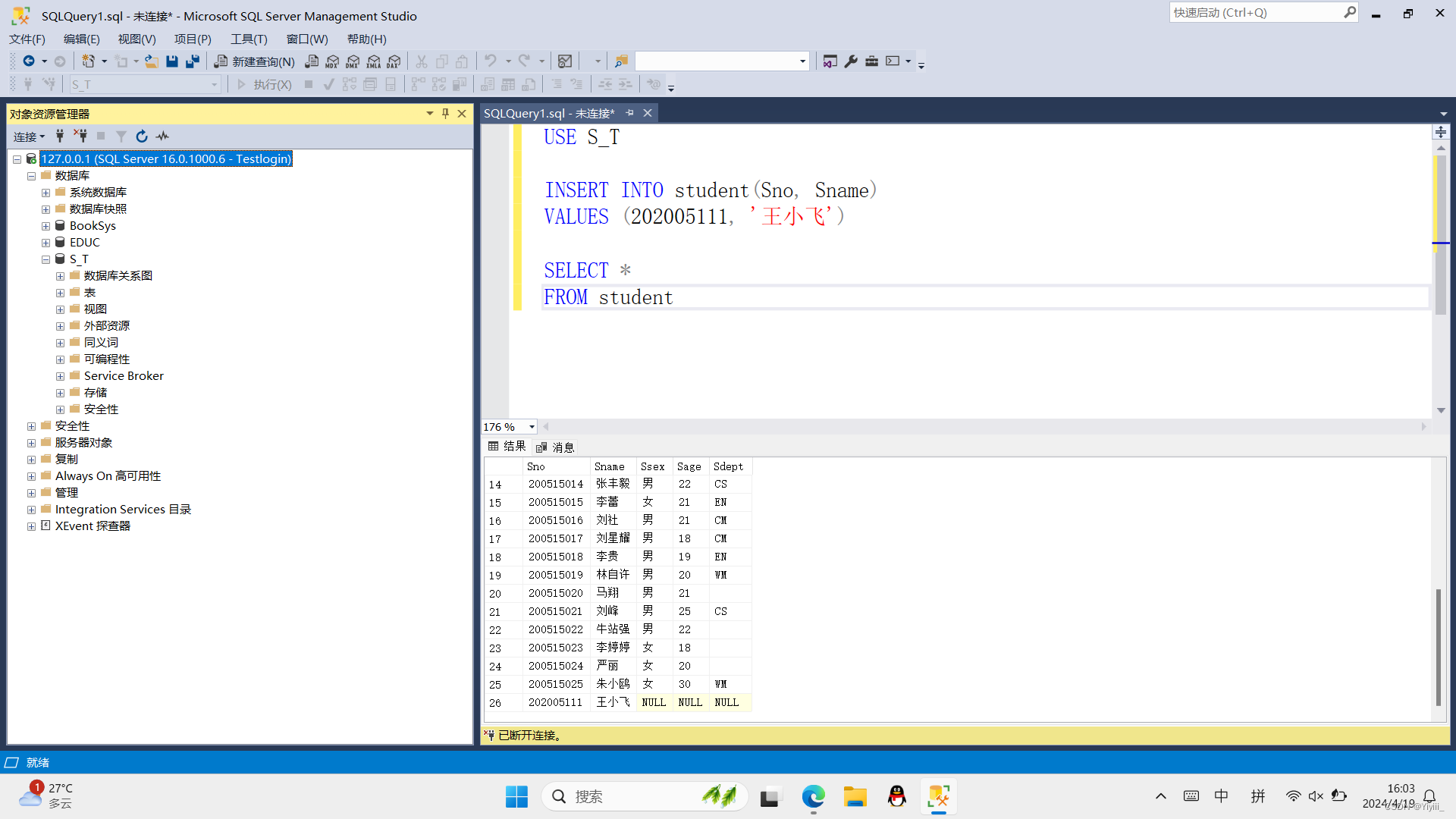Image resolution: width=1456 pixels, height=819 pixels.
Task: Click the Save All toolbar icon
Action: [193, 61]
